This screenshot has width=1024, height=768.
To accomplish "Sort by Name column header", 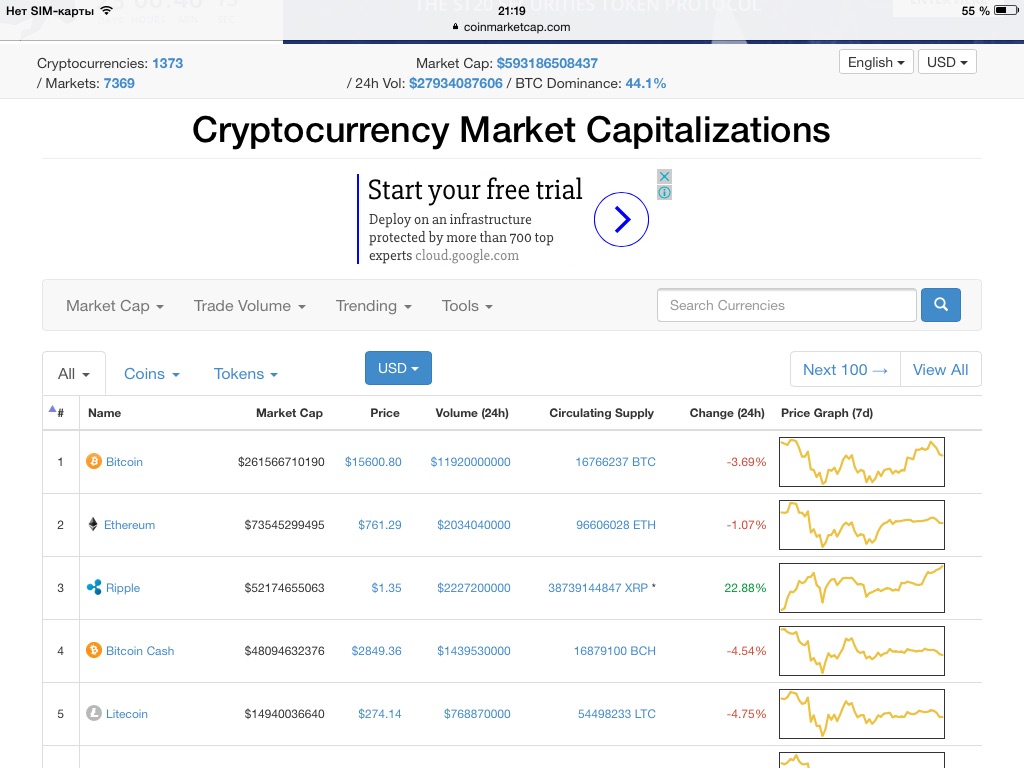I will (104, 413).
